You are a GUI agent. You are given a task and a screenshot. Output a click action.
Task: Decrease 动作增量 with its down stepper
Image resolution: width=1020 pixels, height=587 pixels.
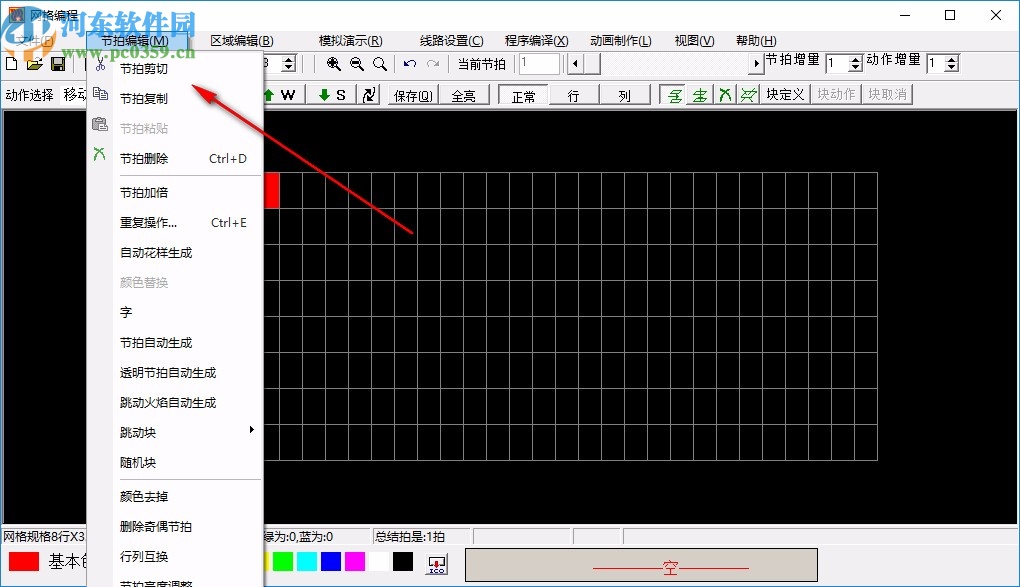coord(952,68)
